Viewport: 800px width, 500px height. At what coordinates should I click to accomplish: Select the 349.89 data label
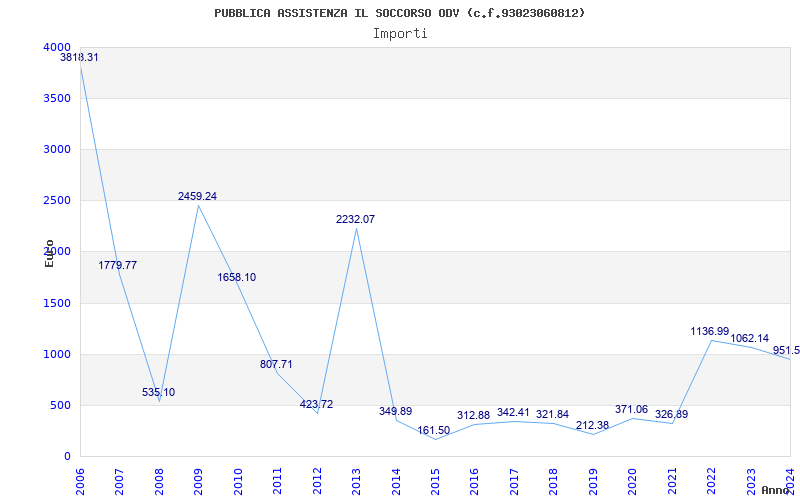[x=395, y=411]
